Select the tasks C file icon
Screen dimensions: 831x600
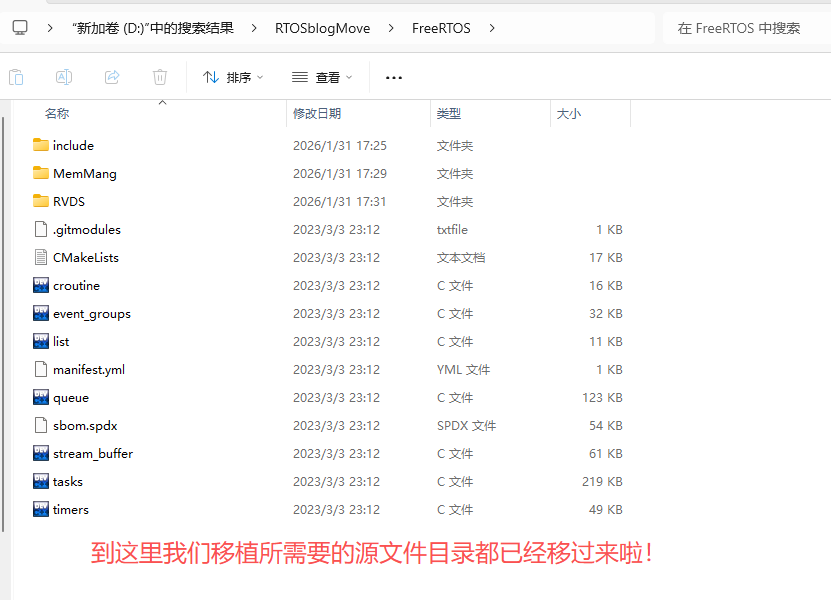pyautogui.click(x=41, y=481)
